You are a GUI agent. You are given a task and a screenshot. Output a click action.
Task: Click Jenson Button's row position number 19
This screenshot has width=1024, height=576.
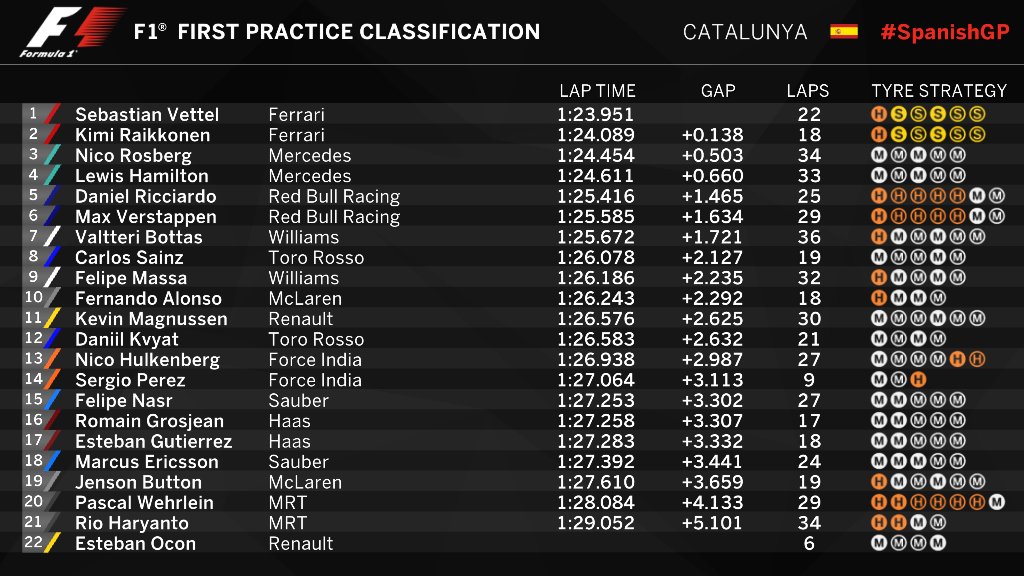pyautogui.click(x=33, y=481)
